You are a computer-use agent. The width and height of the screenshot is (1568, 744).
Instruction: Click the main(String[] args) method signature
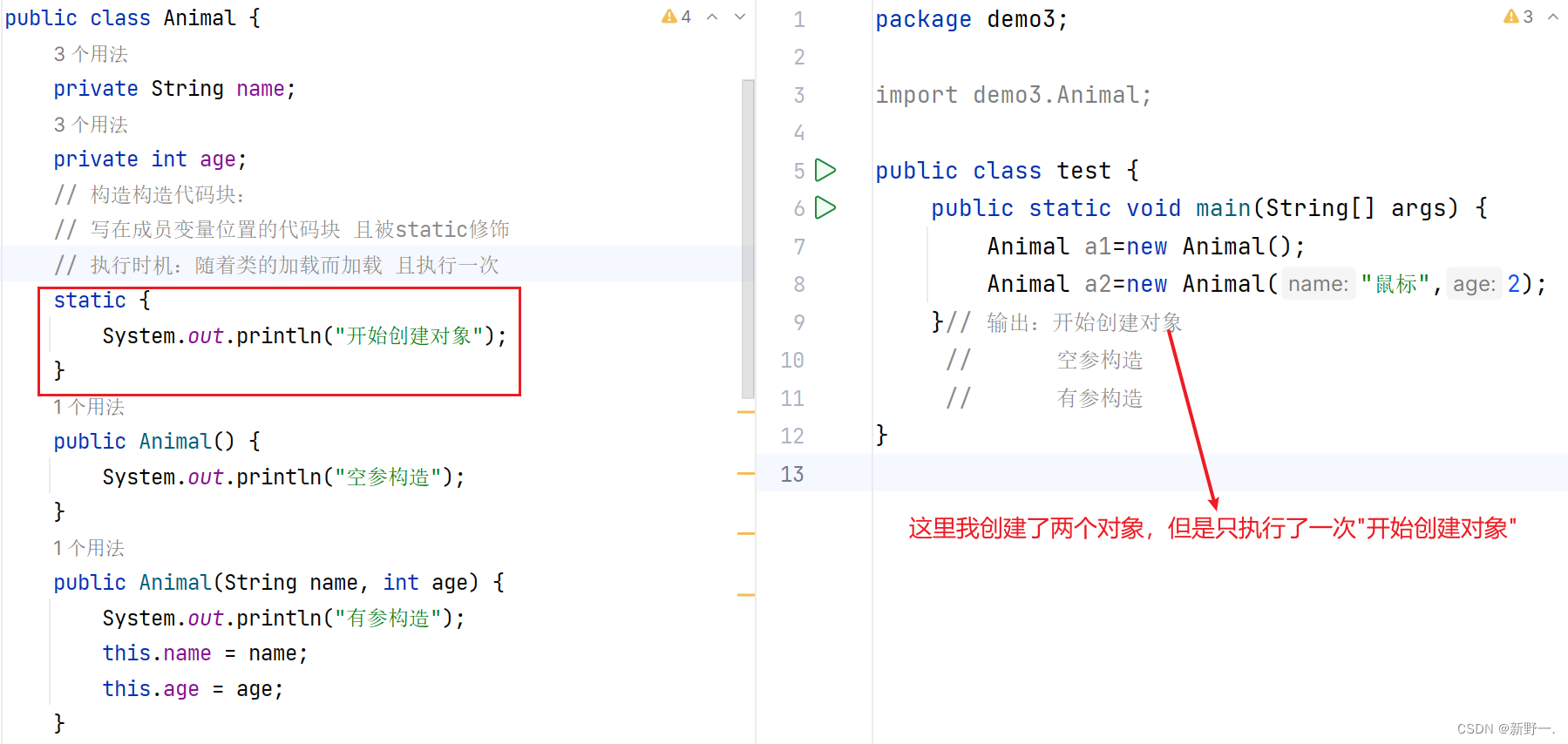click(1208, 208)
